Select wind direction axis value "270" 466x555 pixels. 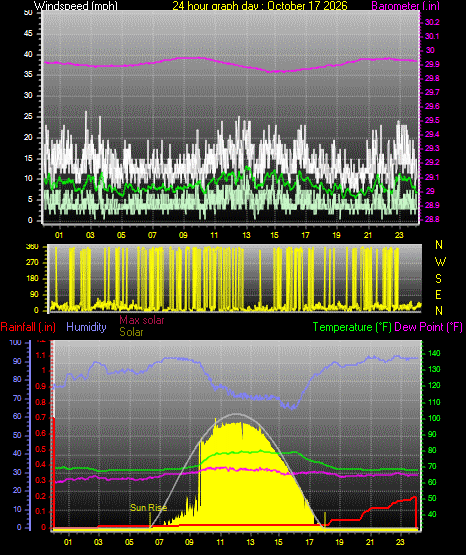pyautogui.click(x=32, y=263)
